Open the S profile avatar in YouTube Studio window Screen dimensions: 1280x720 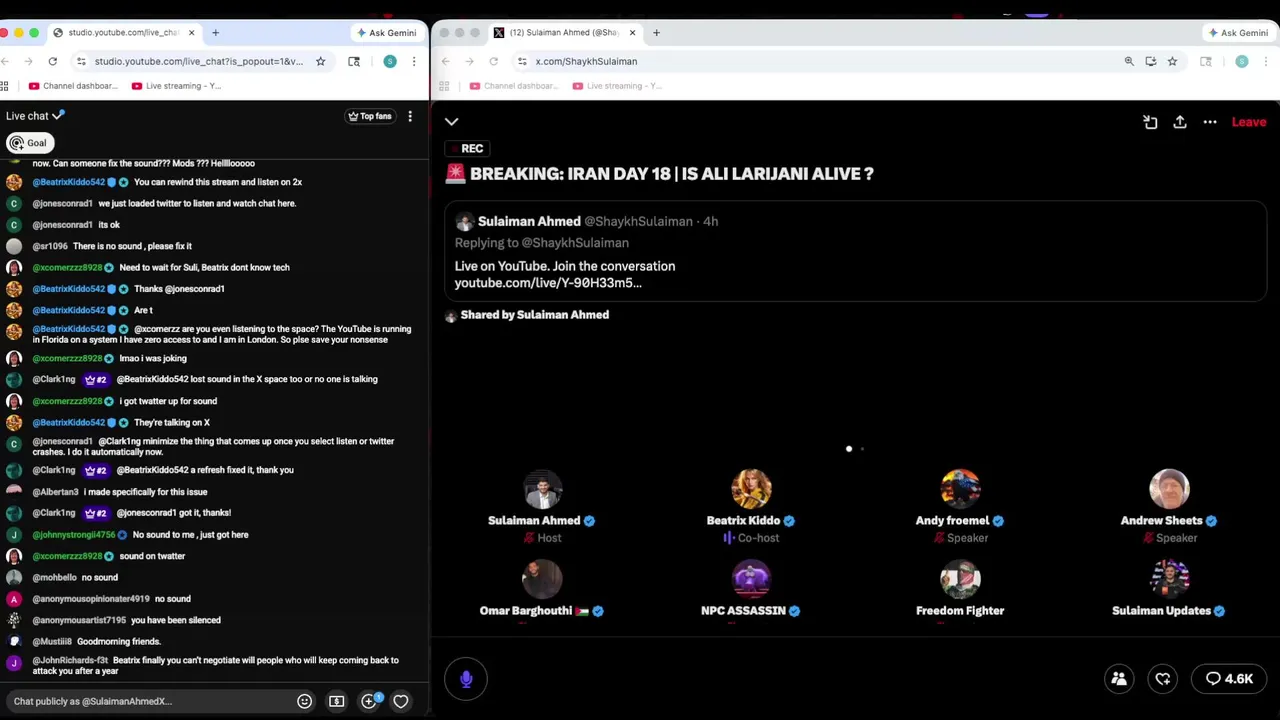[390, 61]
